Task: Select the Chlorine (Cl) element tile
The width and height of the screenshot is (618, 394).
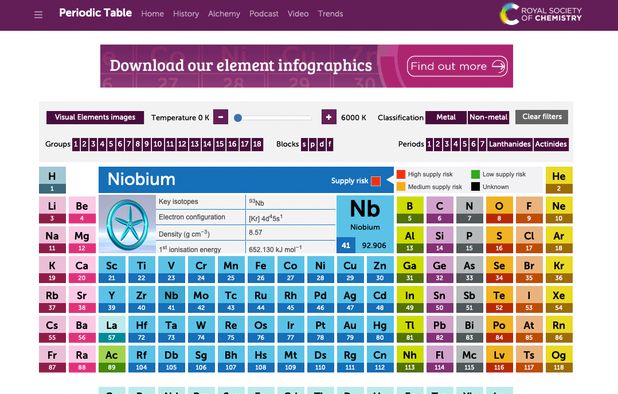Action: [529, 240]
